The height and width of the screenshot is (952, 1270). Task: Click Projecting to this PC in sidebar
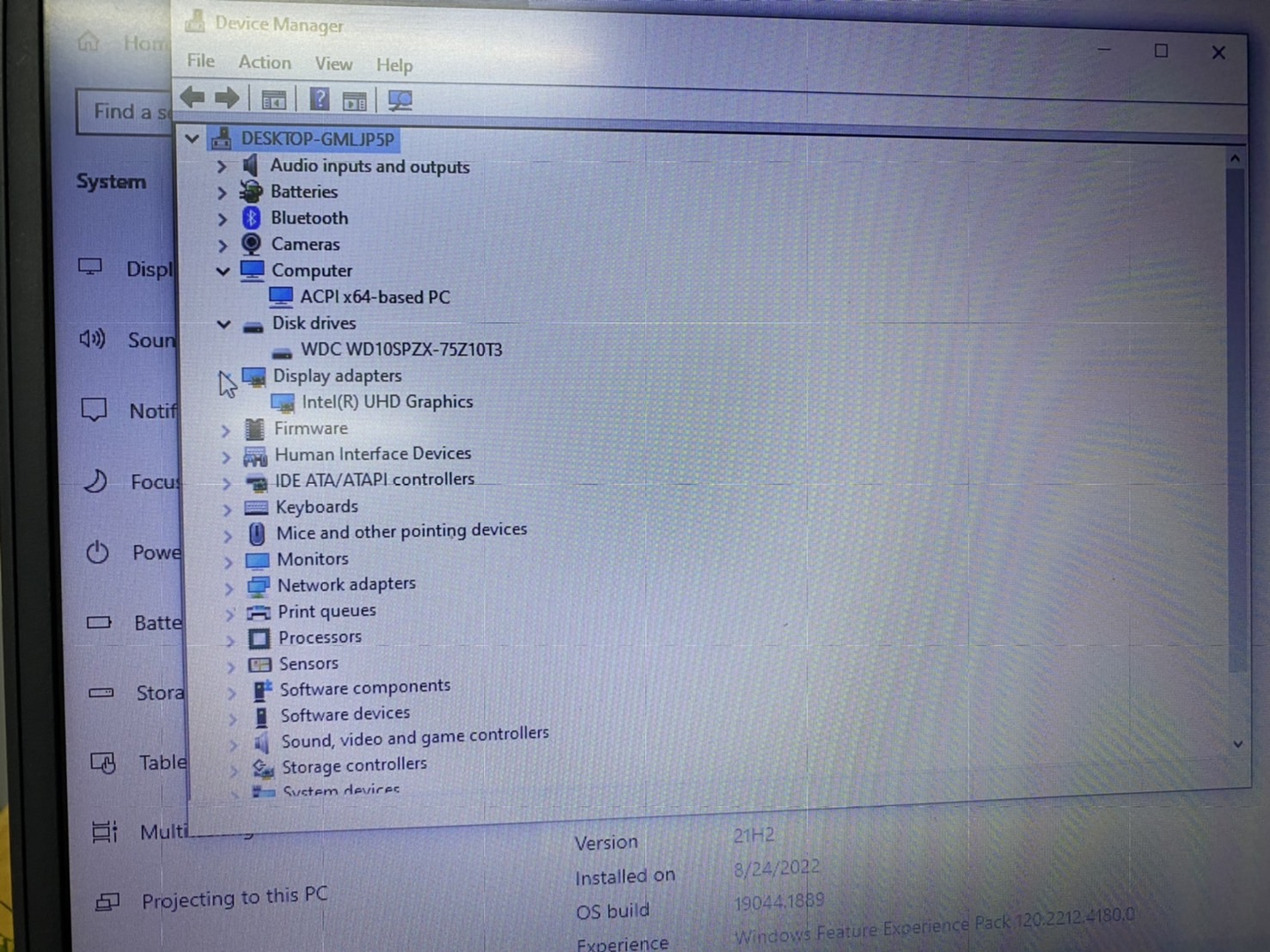click(235, 896)
